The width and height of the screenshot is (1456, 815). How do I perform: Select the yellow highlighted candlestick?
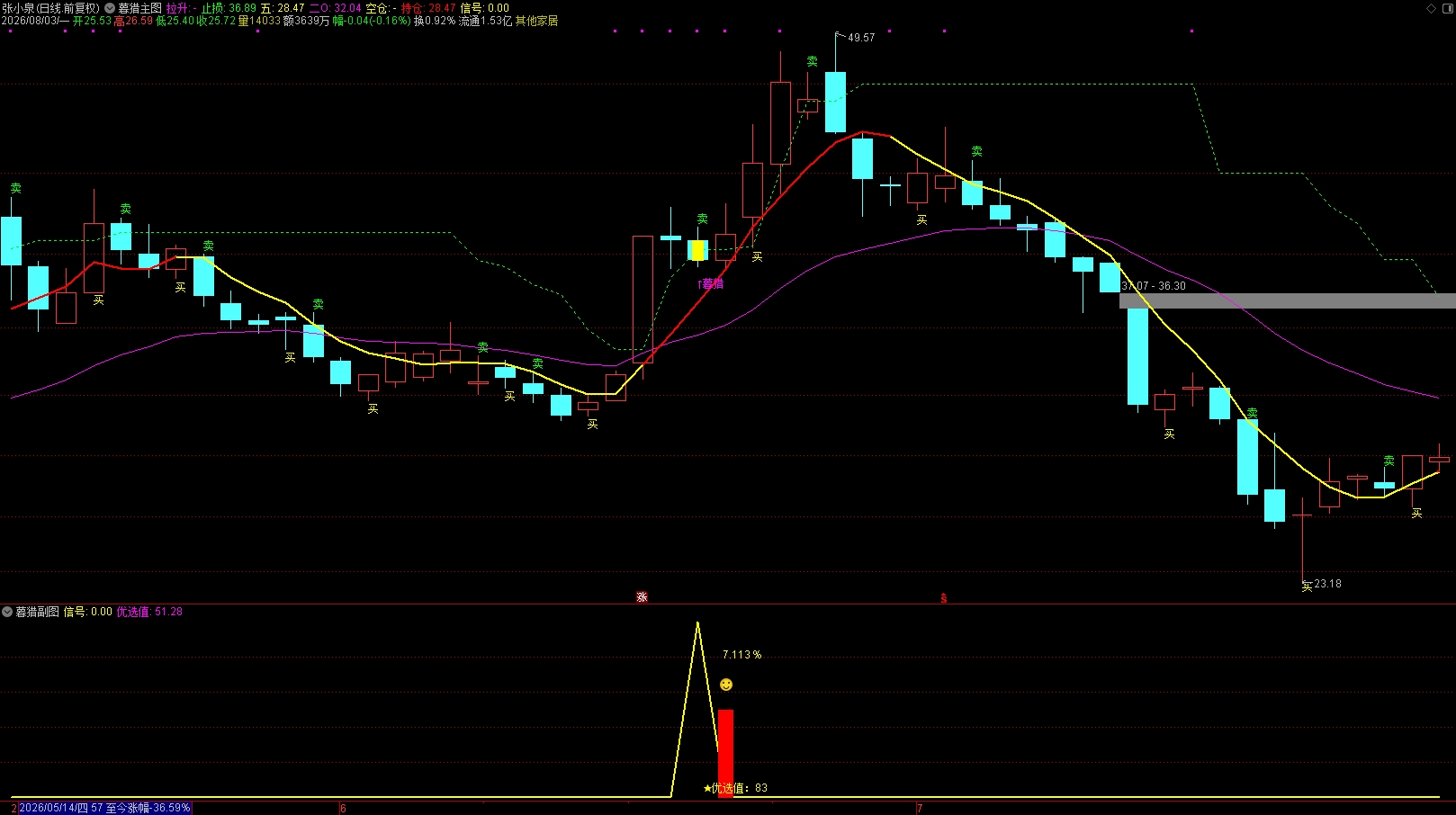point(697,250)
